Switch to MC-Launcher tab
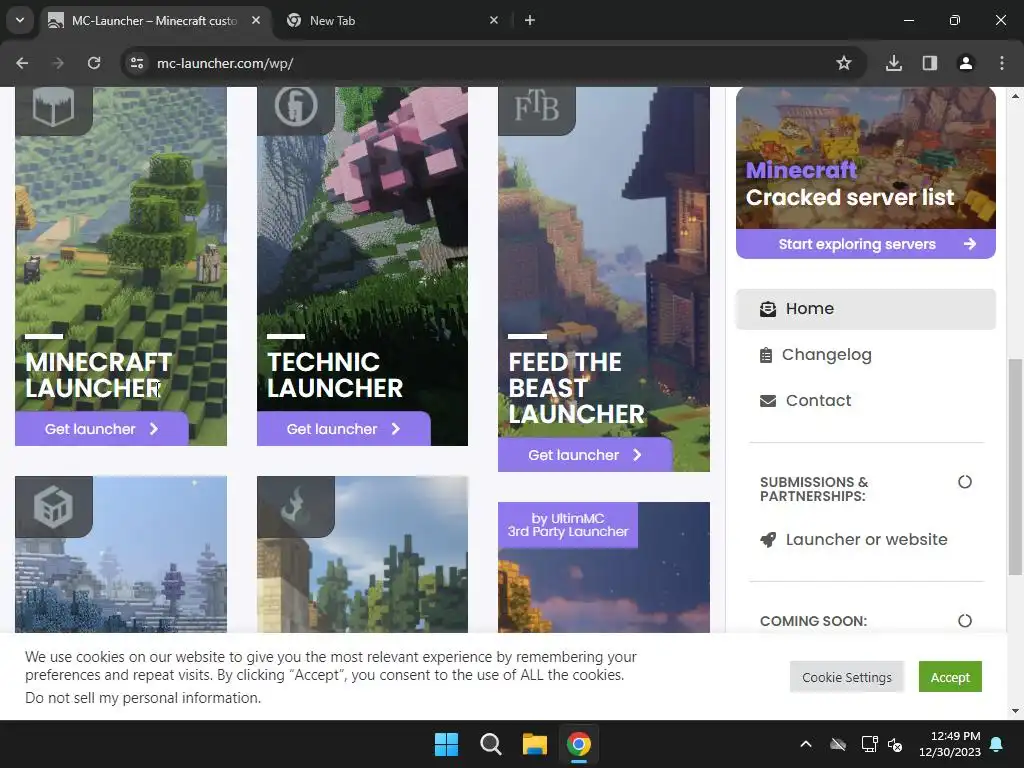 click(155, 20)
